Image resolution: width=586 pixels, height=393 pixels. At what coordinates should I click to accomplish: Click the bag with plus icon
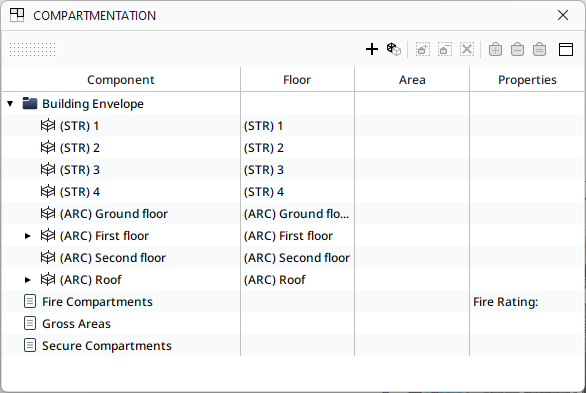[x=495, y=49]
